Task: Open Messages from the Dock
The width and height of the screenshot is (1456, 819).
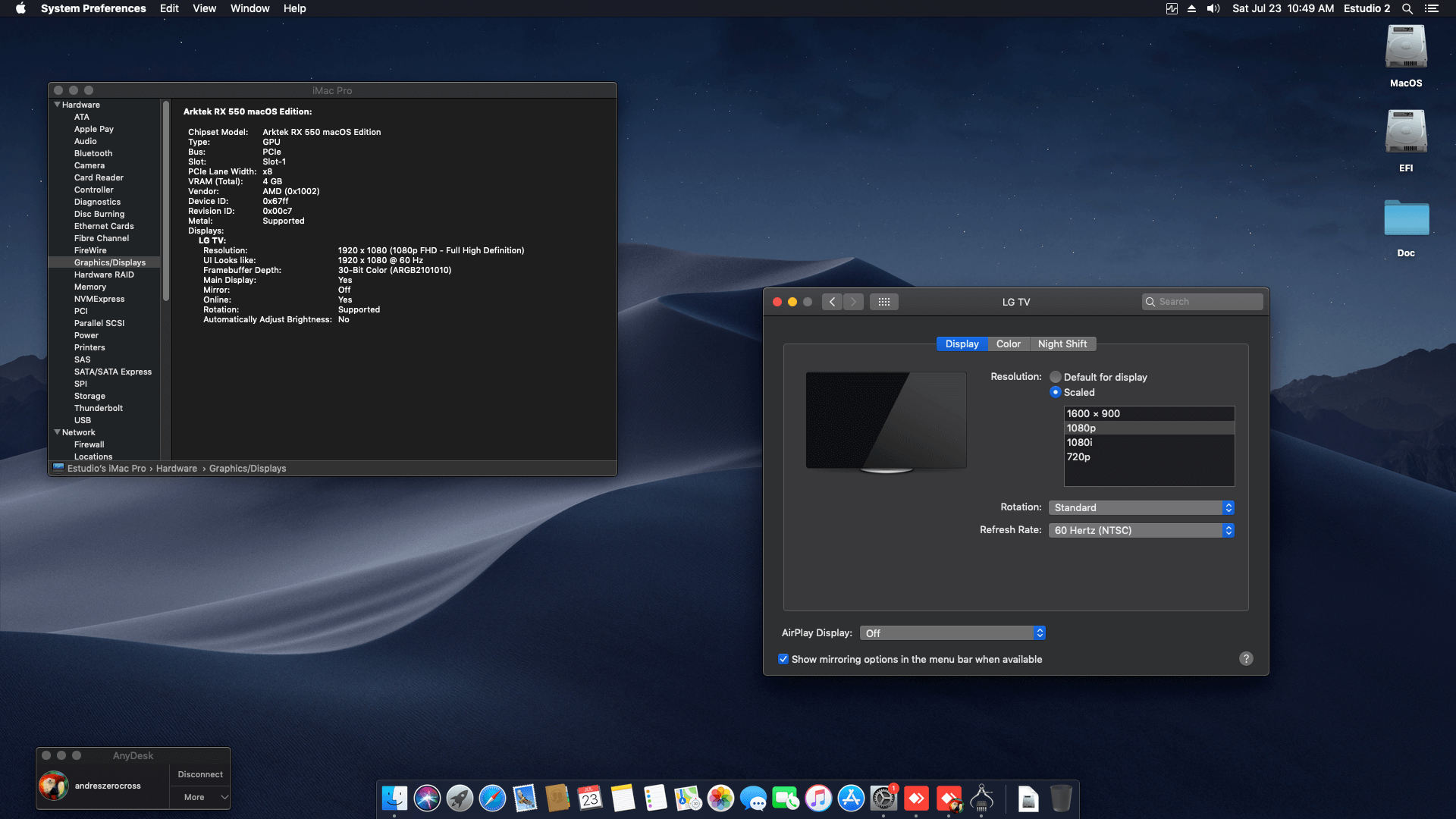Action: click(753, 799)
